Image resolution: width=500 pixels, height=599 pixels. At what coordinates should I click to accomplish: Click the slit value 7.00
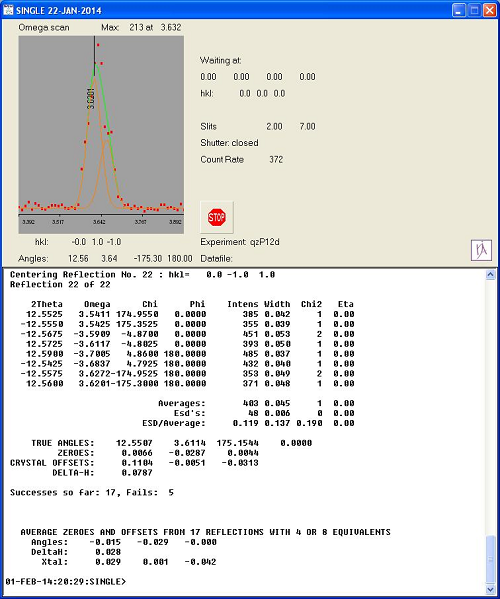click(x=307, y=126)
